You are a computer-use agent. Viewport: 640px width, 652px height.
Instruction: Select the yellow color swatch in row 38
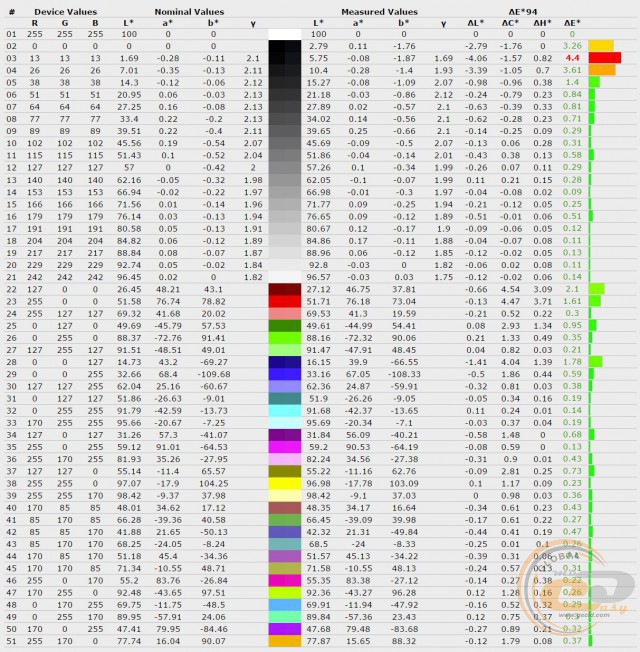click(285, 482)
